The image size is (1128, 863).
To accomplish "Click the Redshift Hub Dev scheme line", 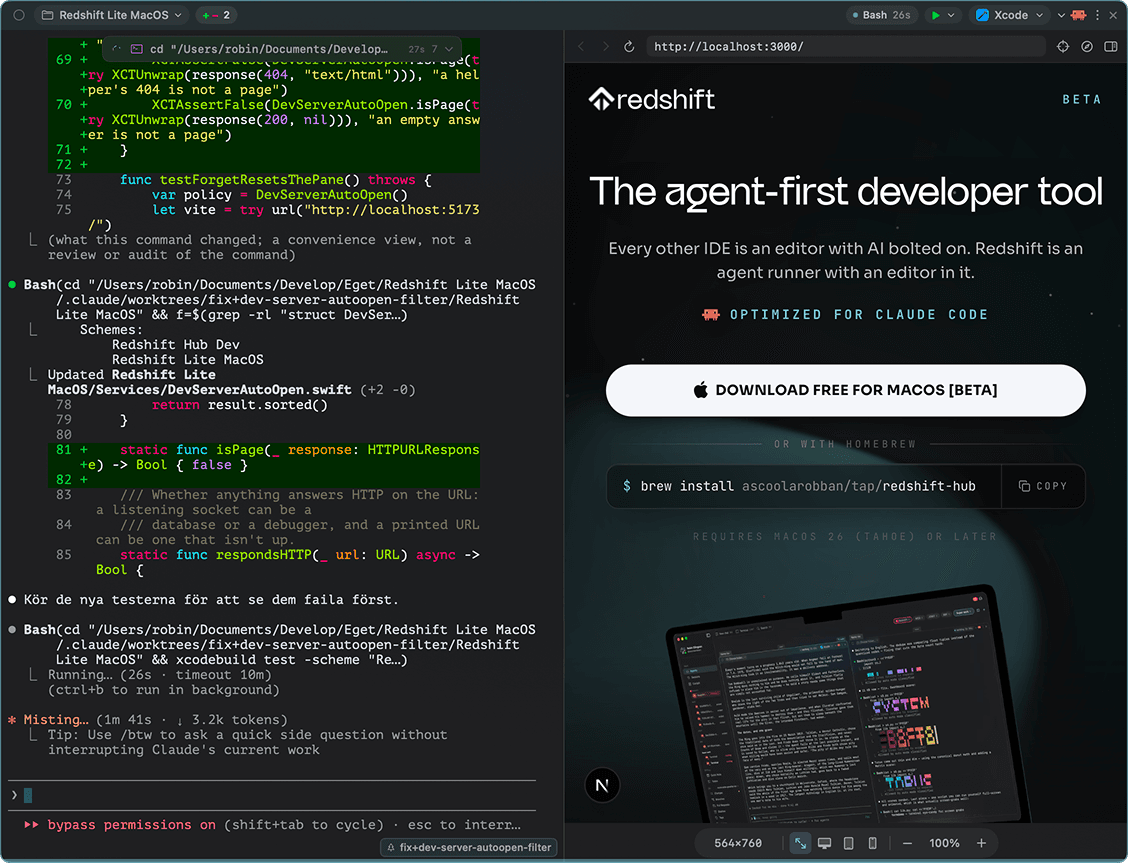I will 176,344.
